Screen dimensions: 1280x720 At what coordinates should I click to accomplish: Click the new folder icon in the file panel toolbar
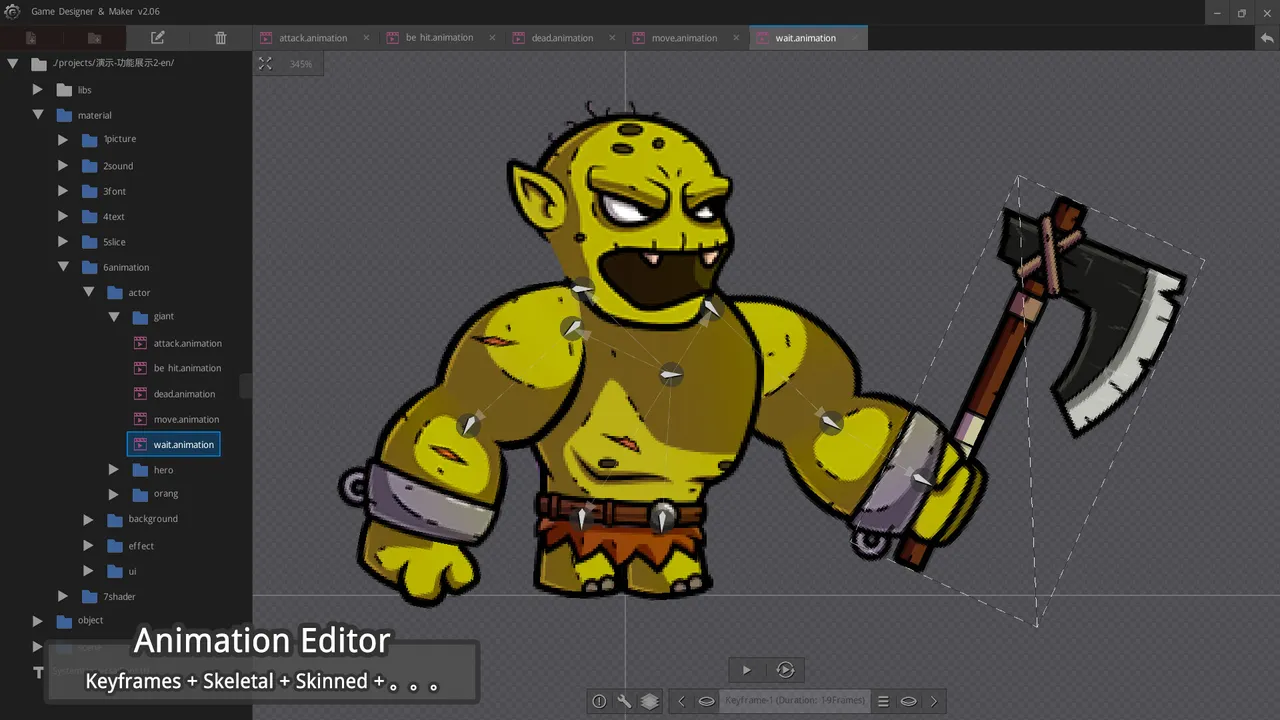94,38
